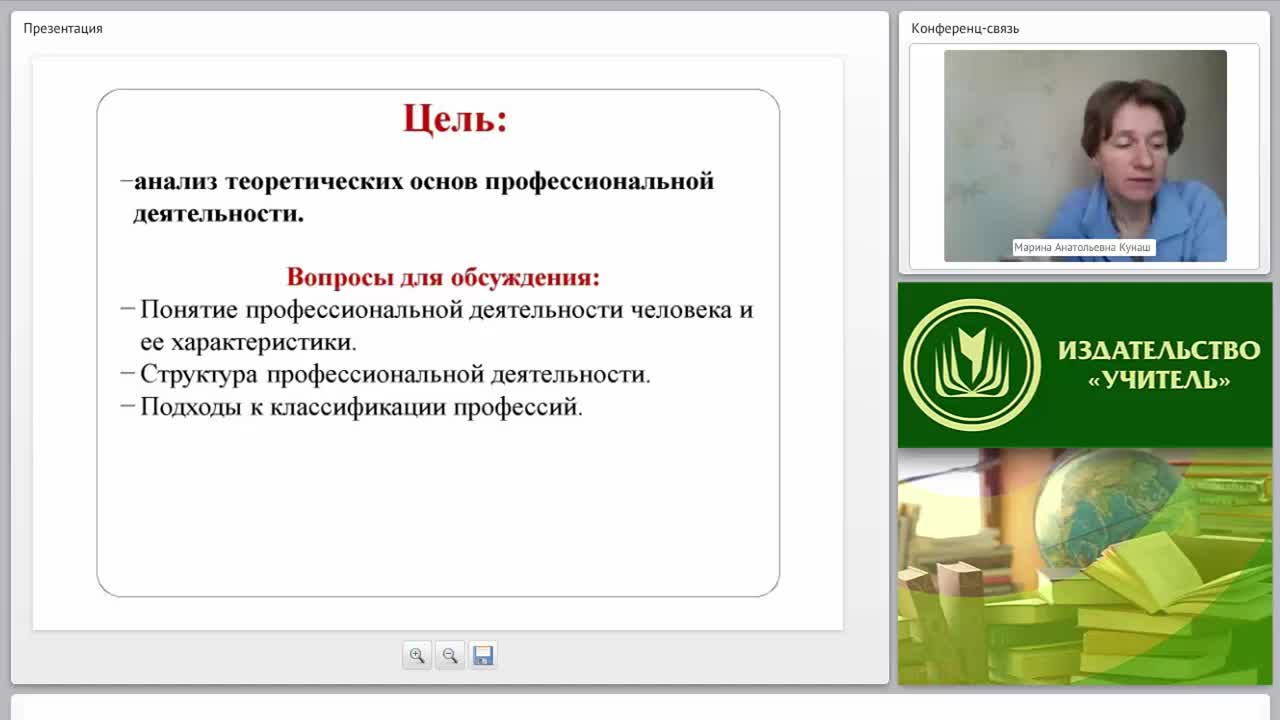The image size is (1280, 720).
Task: Select the Конференц-связь panel title
Action: pyautogui.click(x=965, y=28)
